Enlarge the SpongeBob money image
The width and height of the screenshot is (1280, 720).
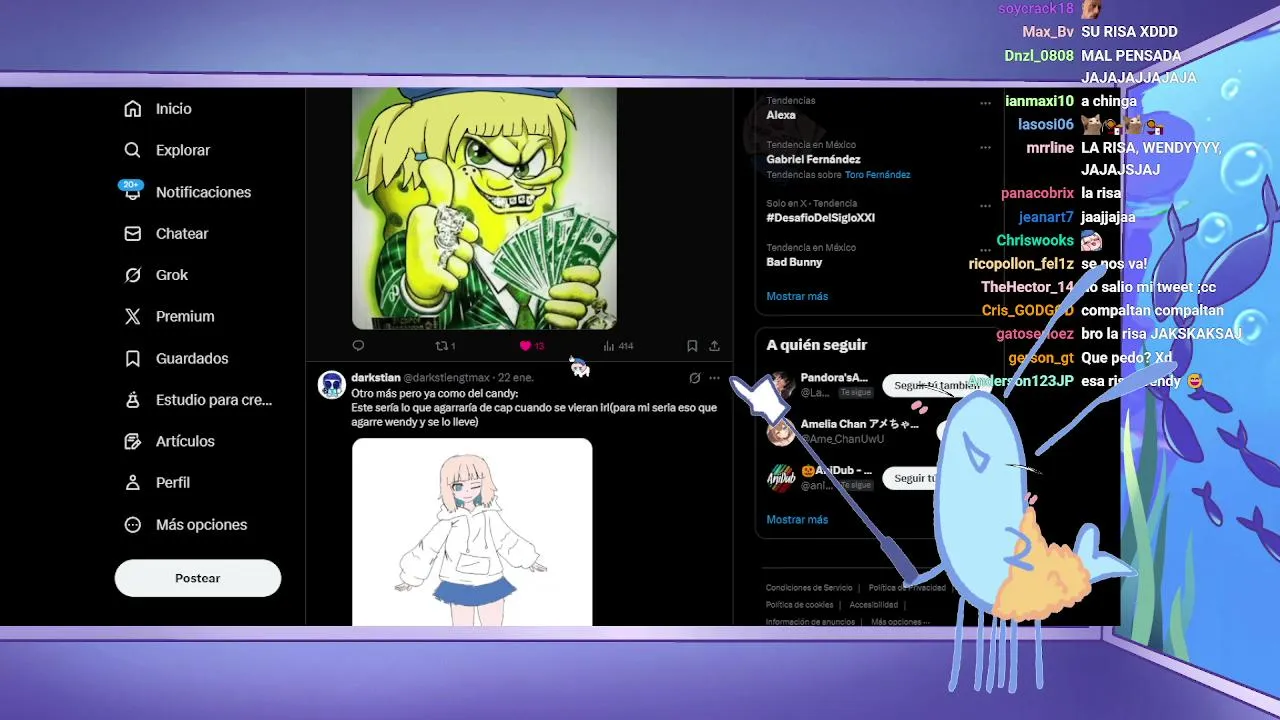point(484,208)
